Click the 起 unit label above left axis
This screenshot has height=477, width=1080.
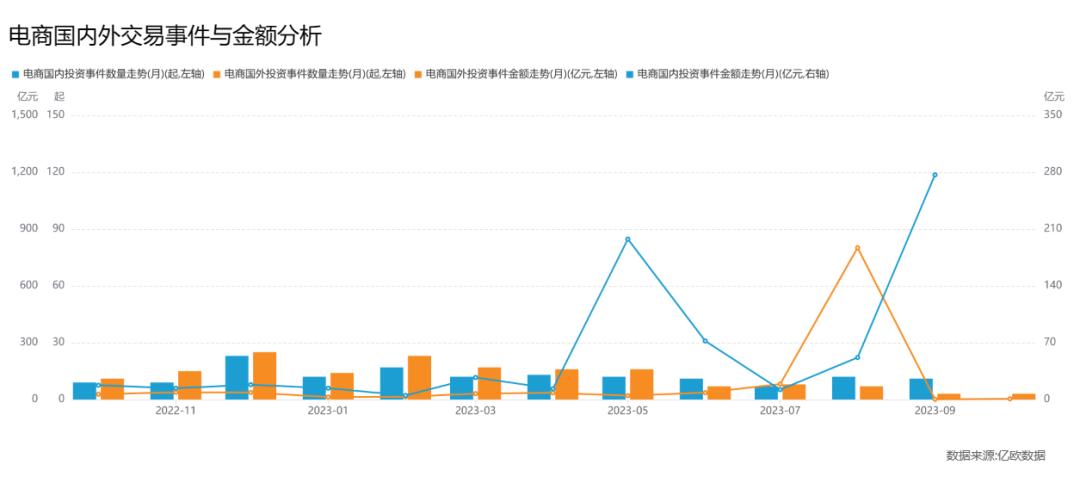(60, 97)
